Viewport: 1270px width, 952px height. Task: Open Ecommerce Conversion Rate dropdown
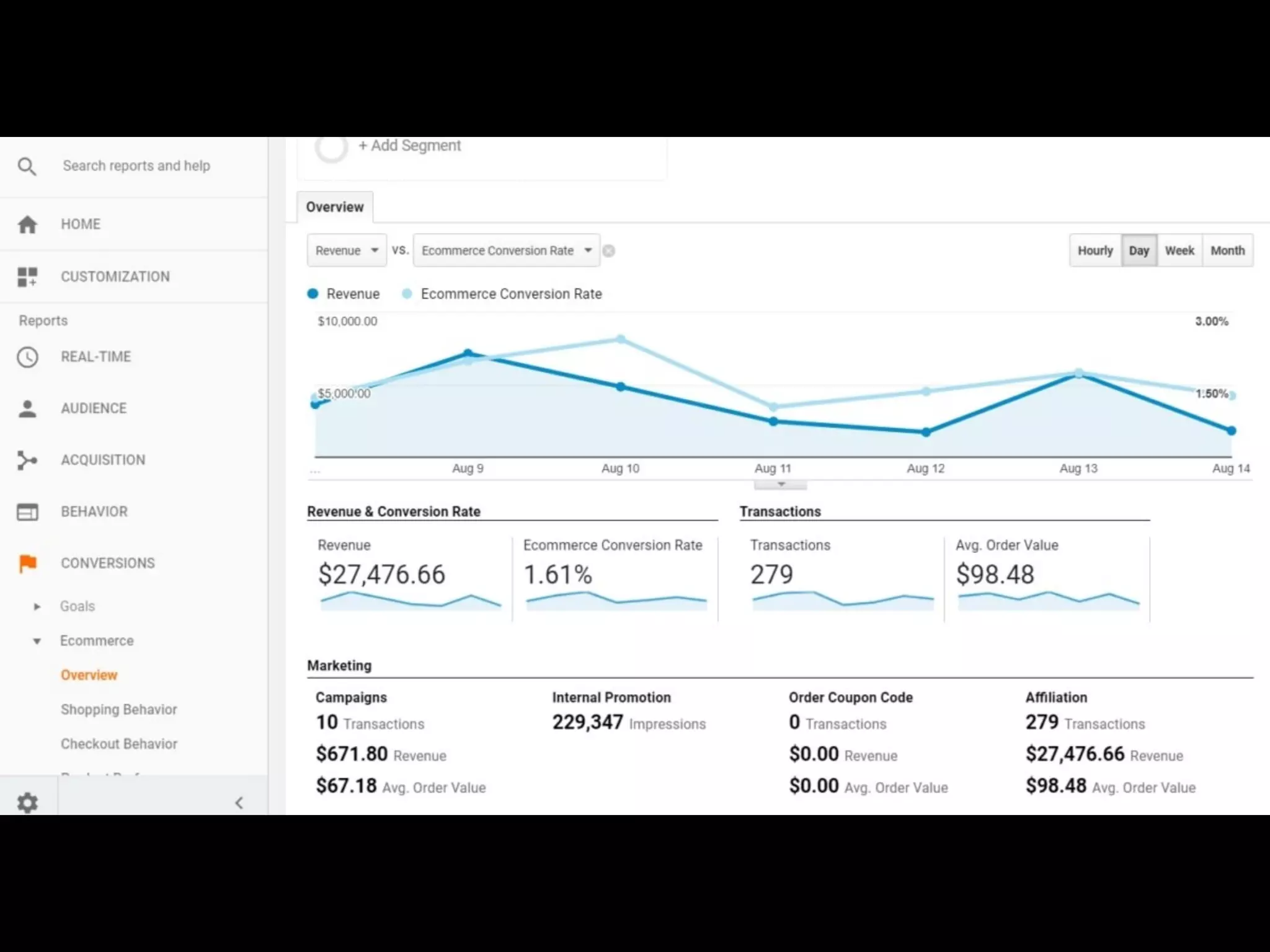coord(506,250)
